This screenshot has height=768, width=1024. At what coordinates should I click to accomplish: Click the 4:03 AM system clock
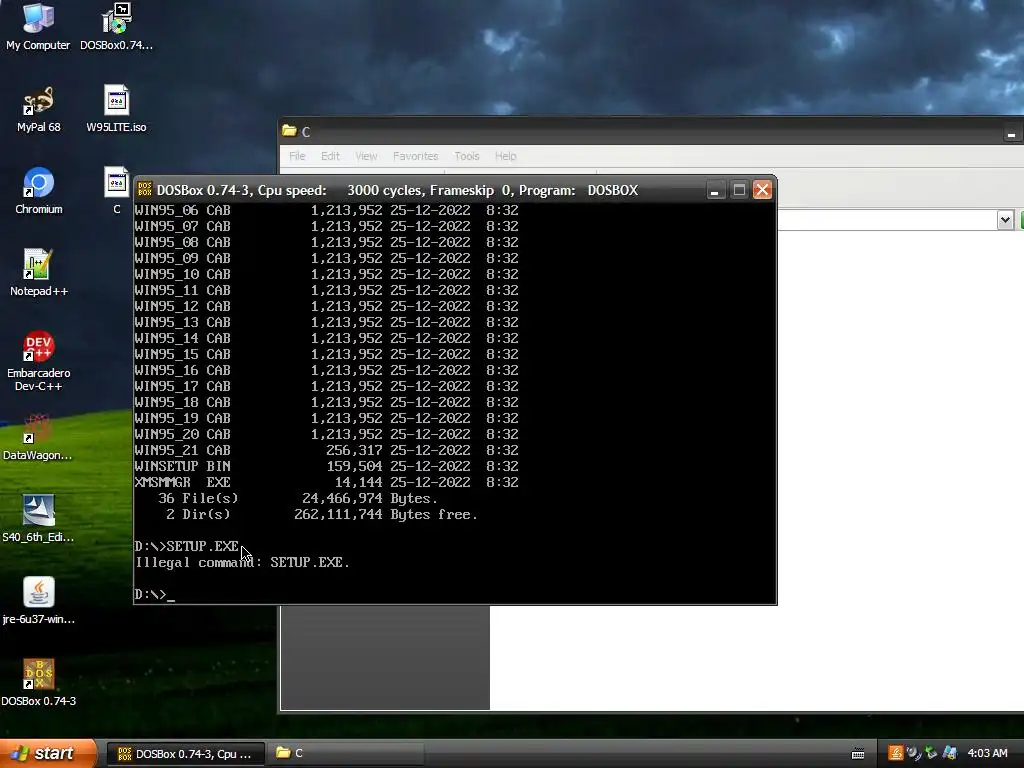click(x=987, y=753)
